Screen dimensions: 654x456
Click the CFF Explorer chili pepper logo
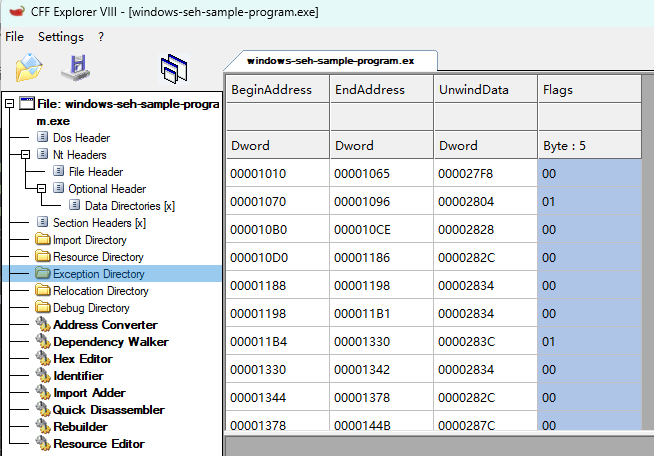click(17, 11)
